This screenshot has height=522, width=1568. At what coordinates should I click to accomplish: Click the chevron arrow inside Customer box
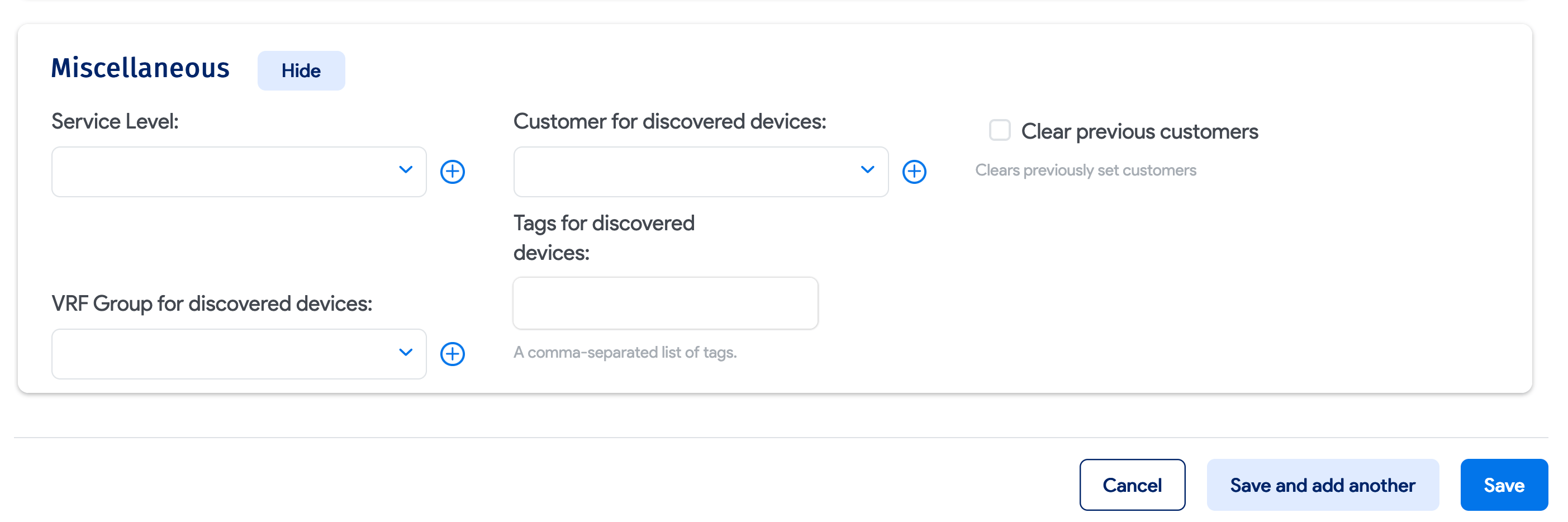point(867,170)
